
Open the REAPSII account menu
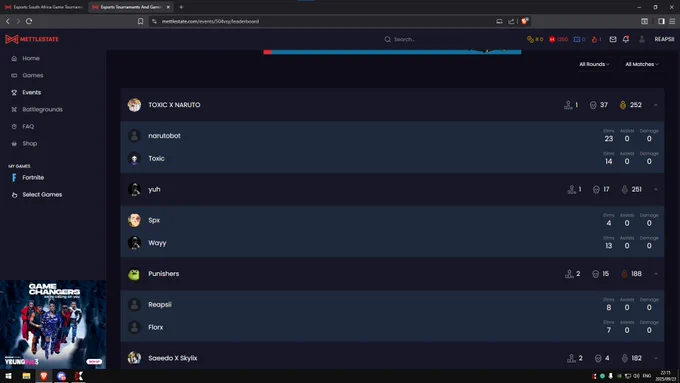pos(664,39)
